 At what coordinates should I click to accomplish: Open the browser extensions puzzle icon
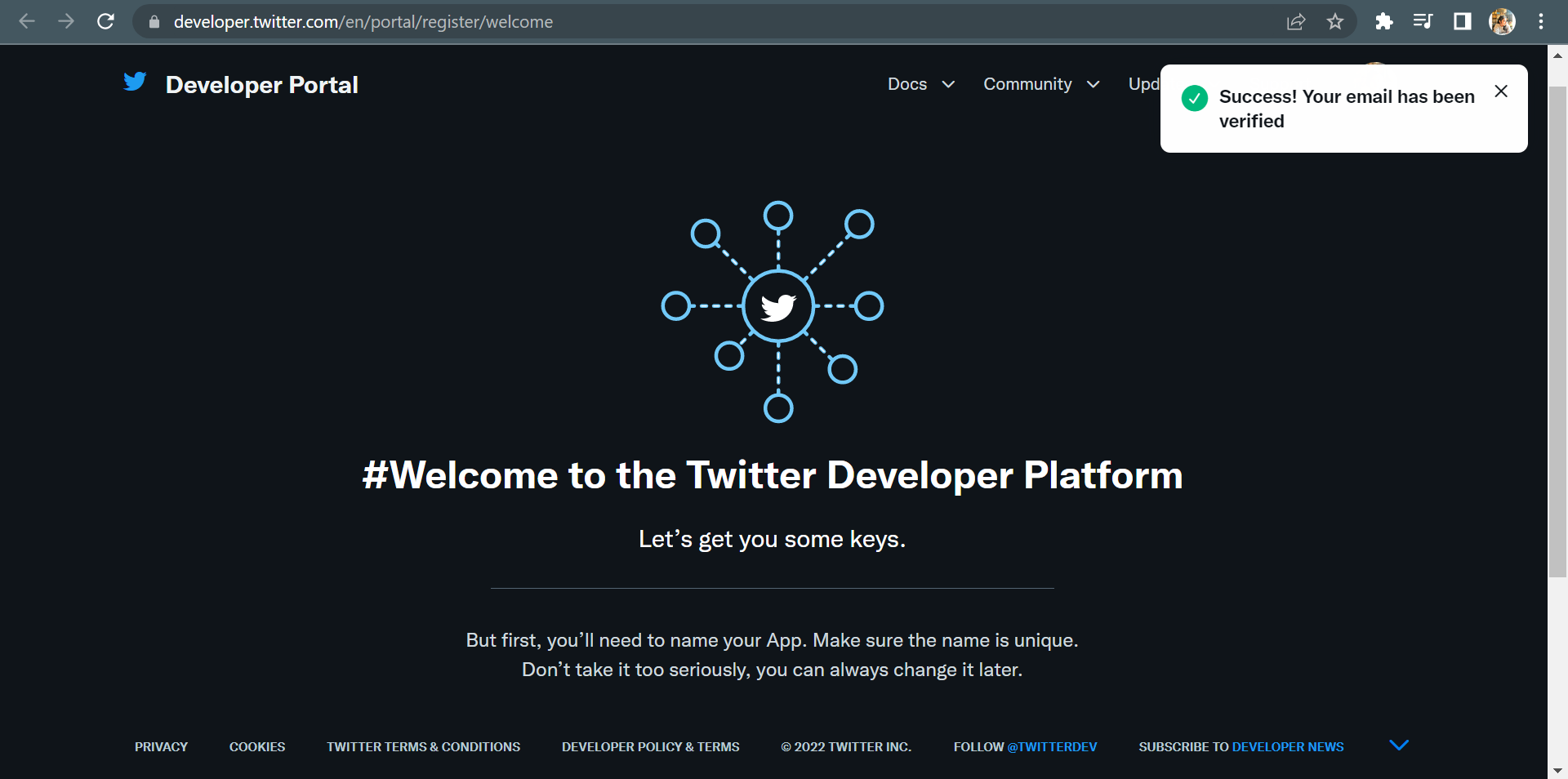point(1383,22)
